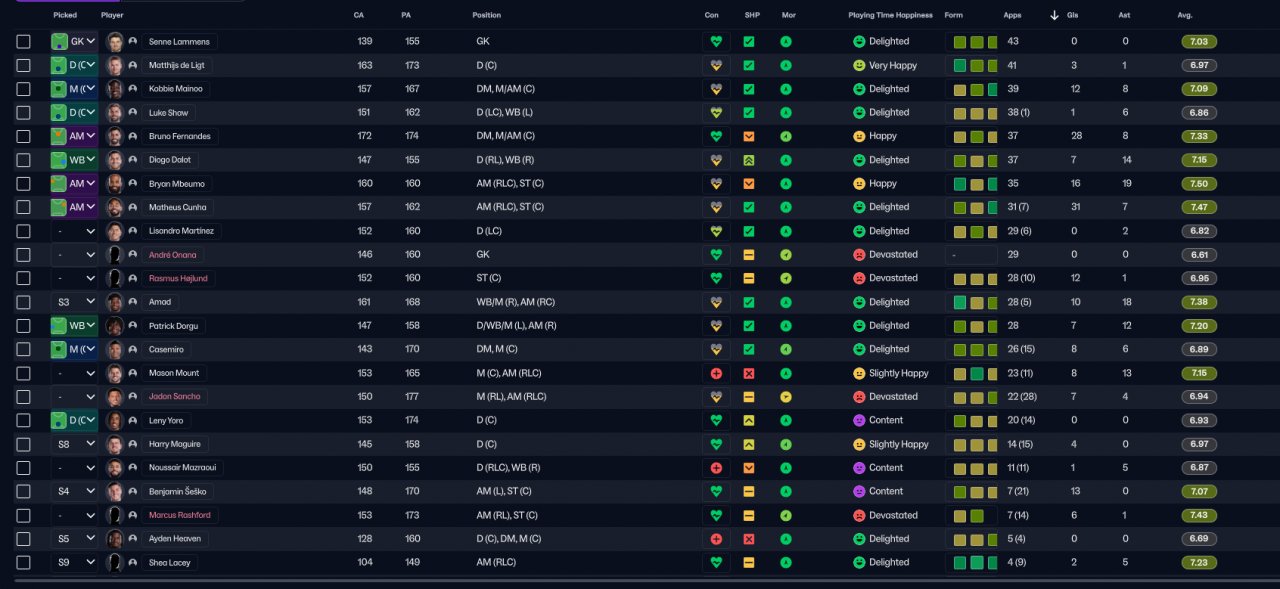This screenshot has width=1280, height=589.
Task: Tick the checkbox for Shea Lacey
Action: [24, 563]
